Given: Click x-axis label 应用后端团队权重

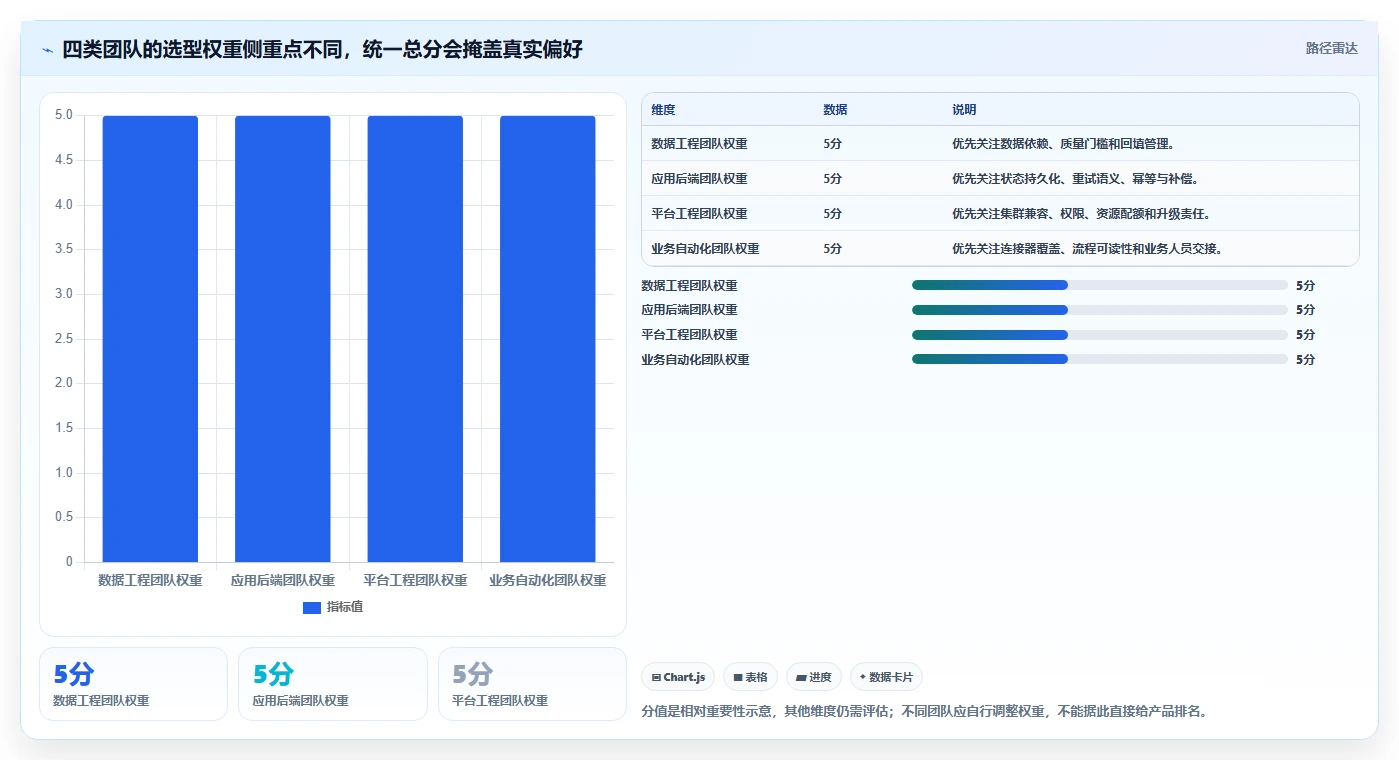Looking at the screenshot, I should 283,580.
